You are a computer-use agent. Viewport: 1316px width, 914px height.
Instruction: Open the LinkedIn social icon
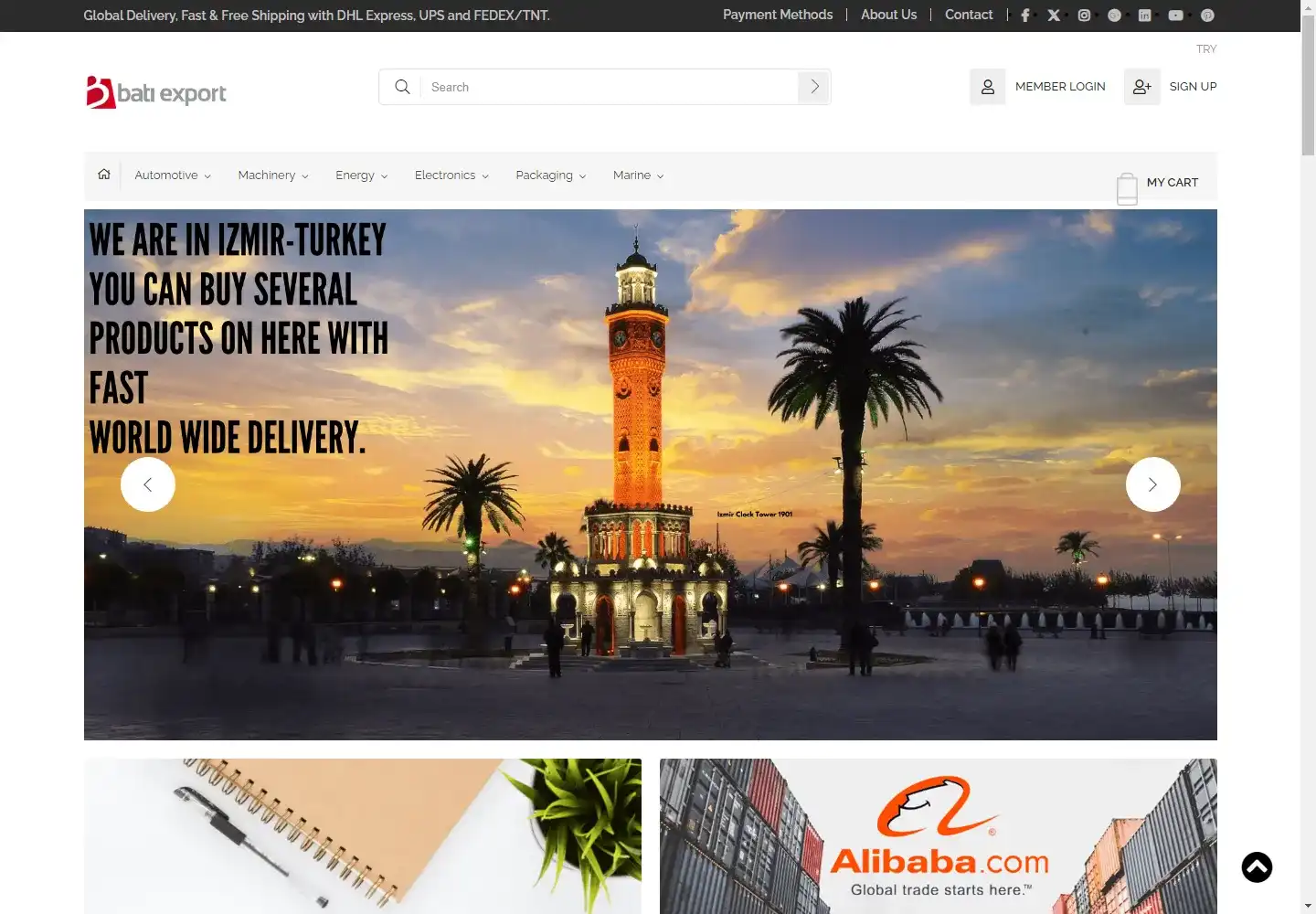point(1144,16)
